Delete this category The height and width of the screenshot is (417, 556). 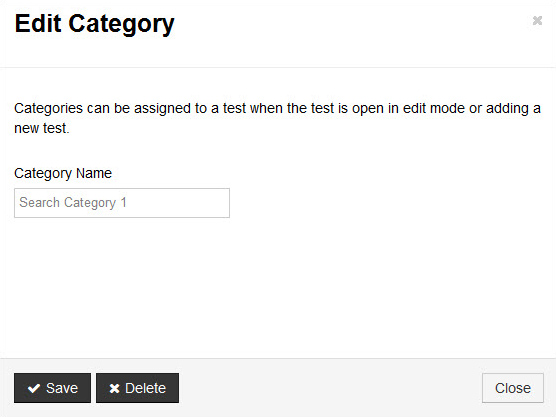pos(137,388)
